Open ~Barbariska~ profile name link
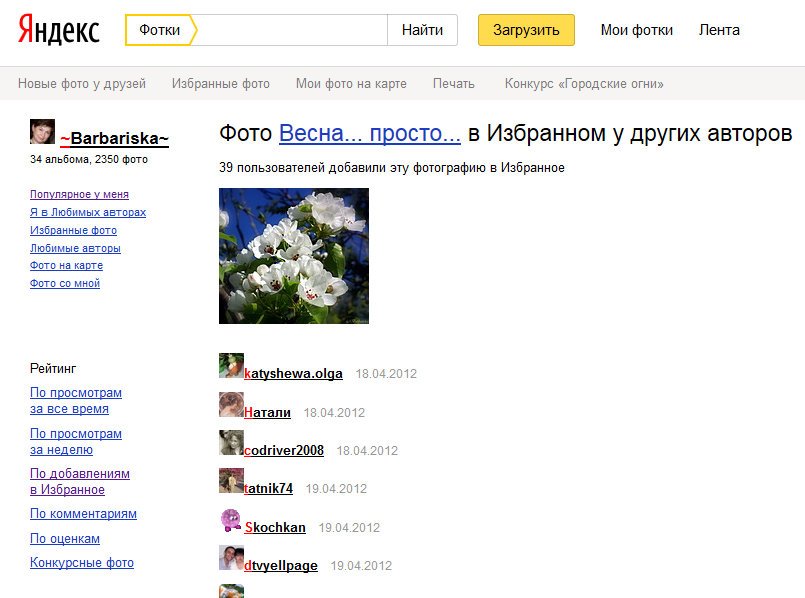This screenshot has width=805, height=598. [114, 138]
